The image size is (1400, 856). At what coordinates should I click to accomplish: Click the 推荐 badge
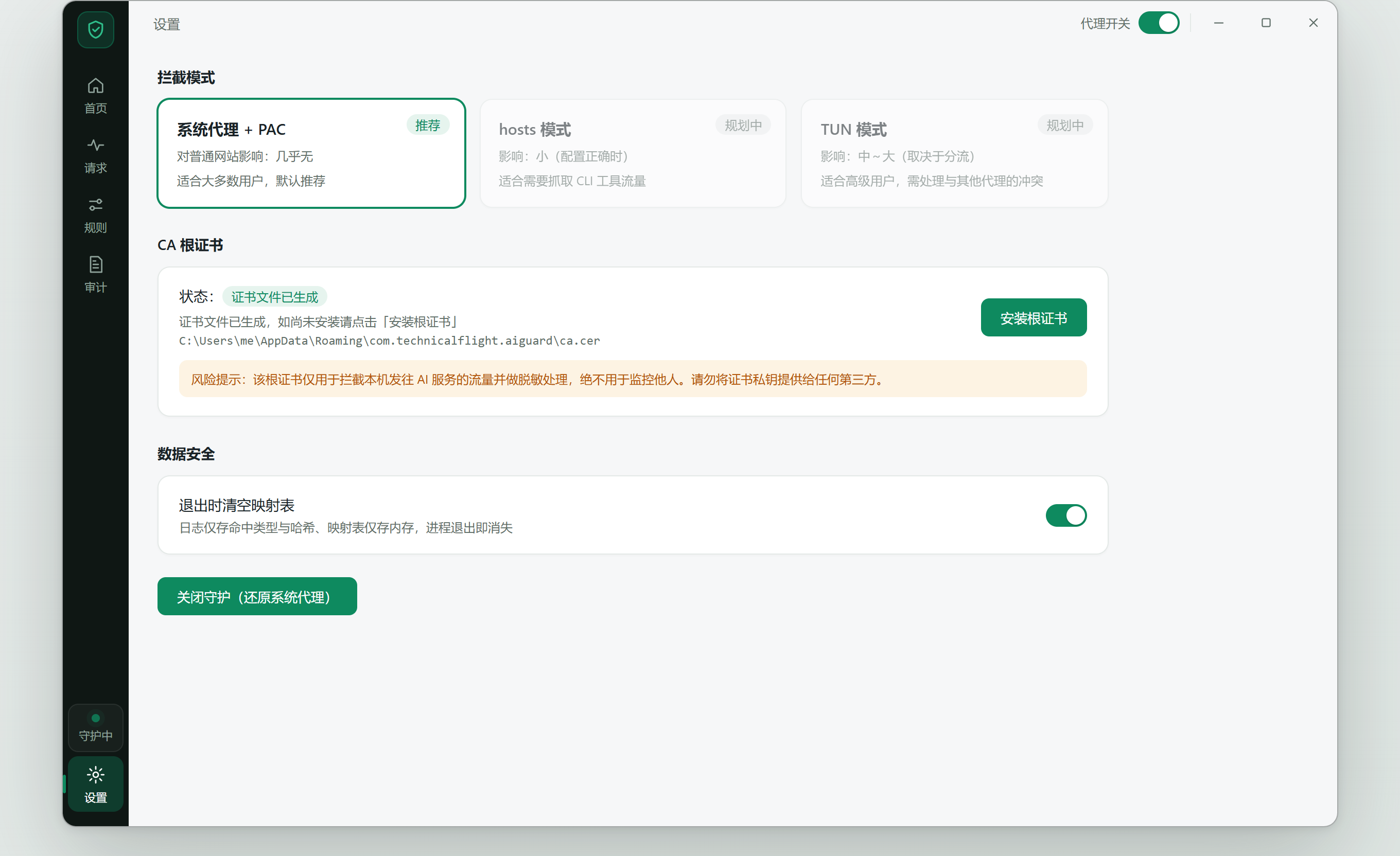click(428, 125)
